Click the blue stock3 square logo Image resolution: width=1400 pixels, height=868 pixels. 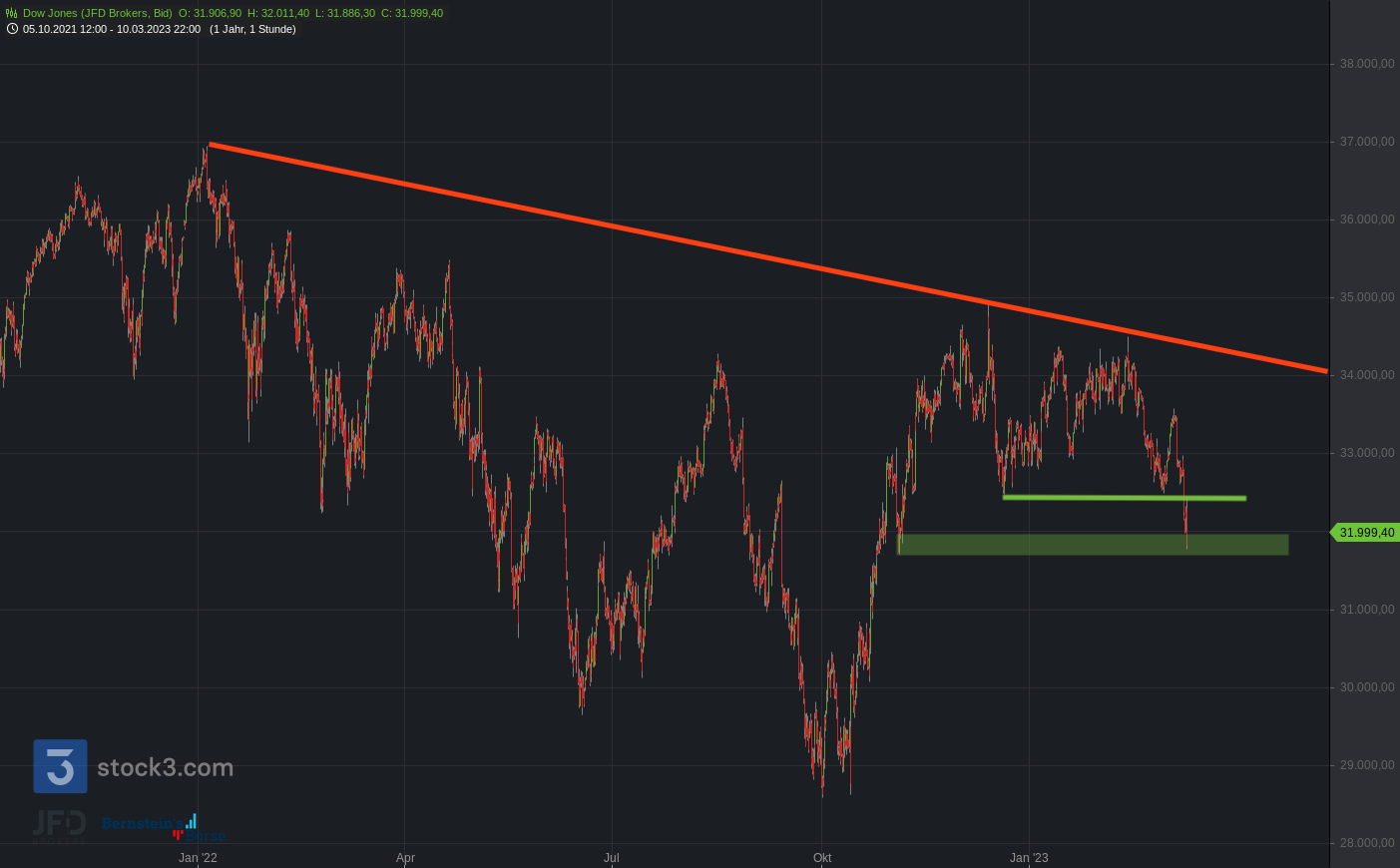60,766
